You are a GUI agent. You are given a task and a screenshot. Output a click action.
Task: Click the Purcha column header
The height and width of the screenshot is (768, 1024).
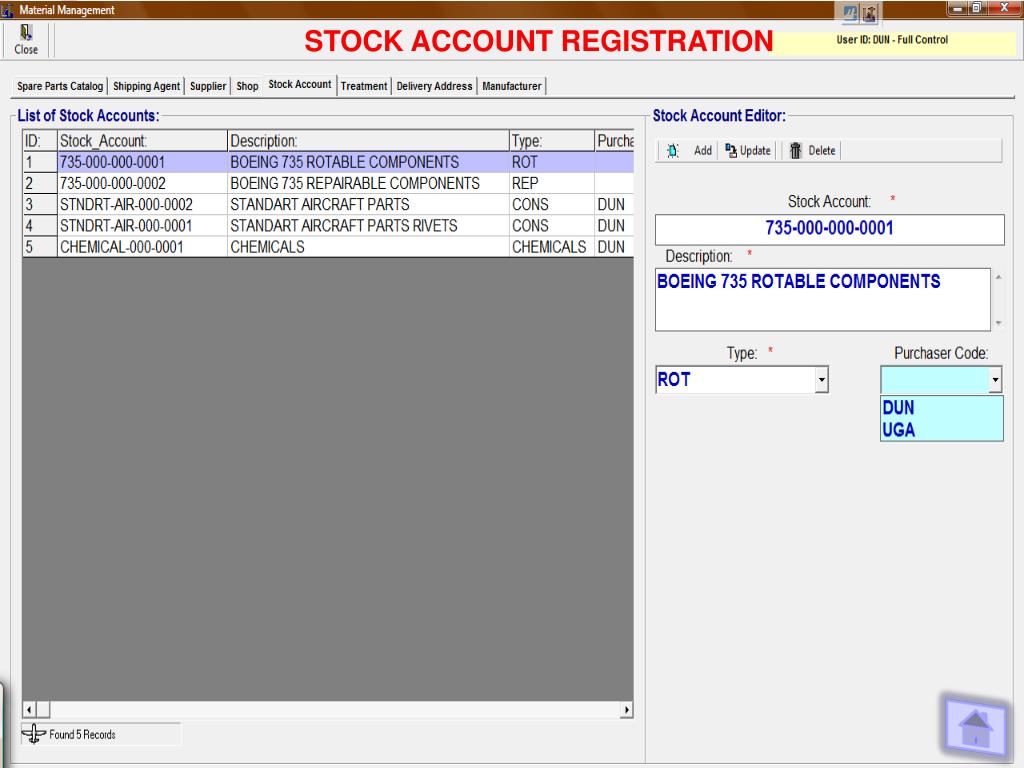(x=615, y=141)
